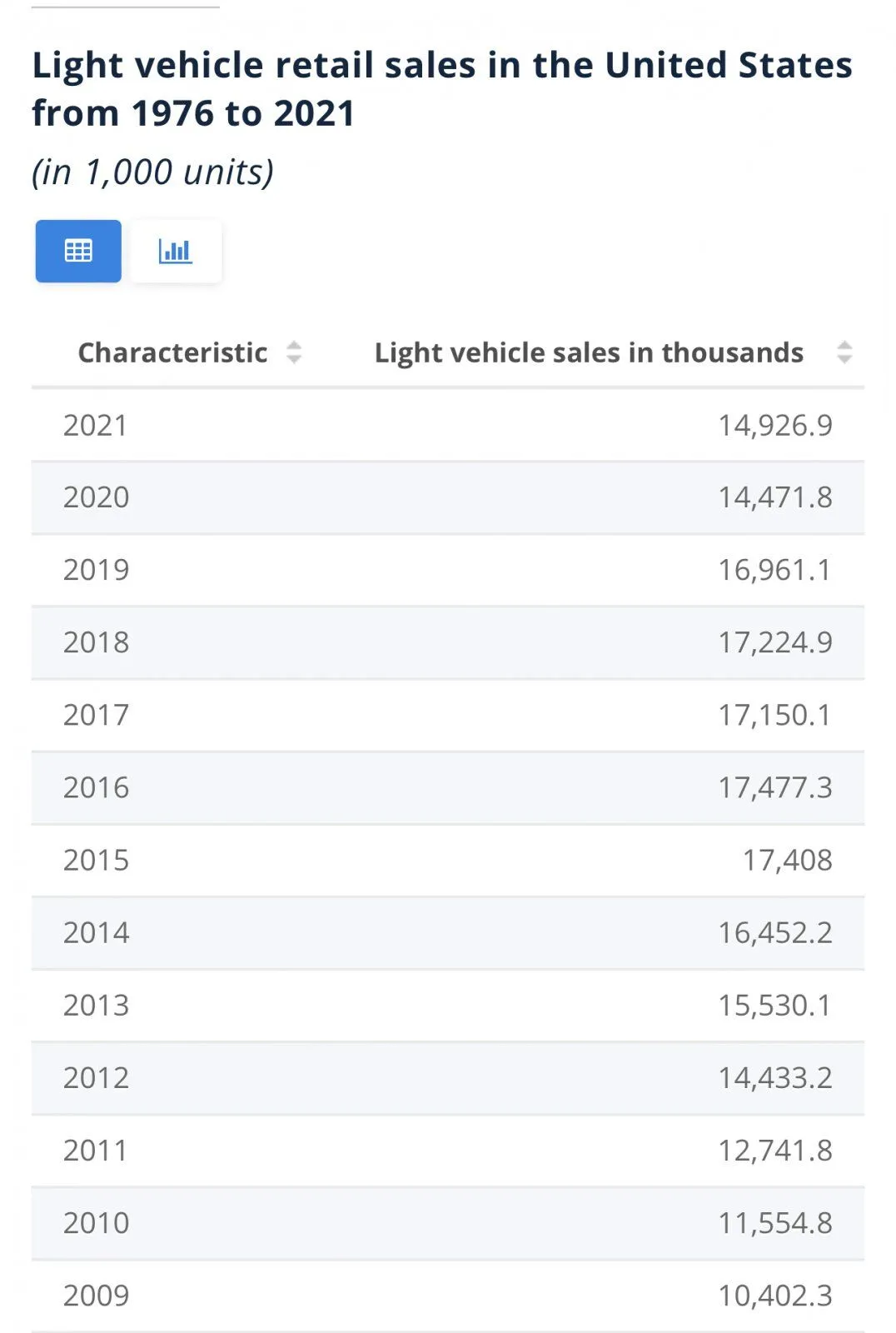The width and height of the screenshot is (896, 1333).
Task: Click the chart title heading text
Action: 441,88
